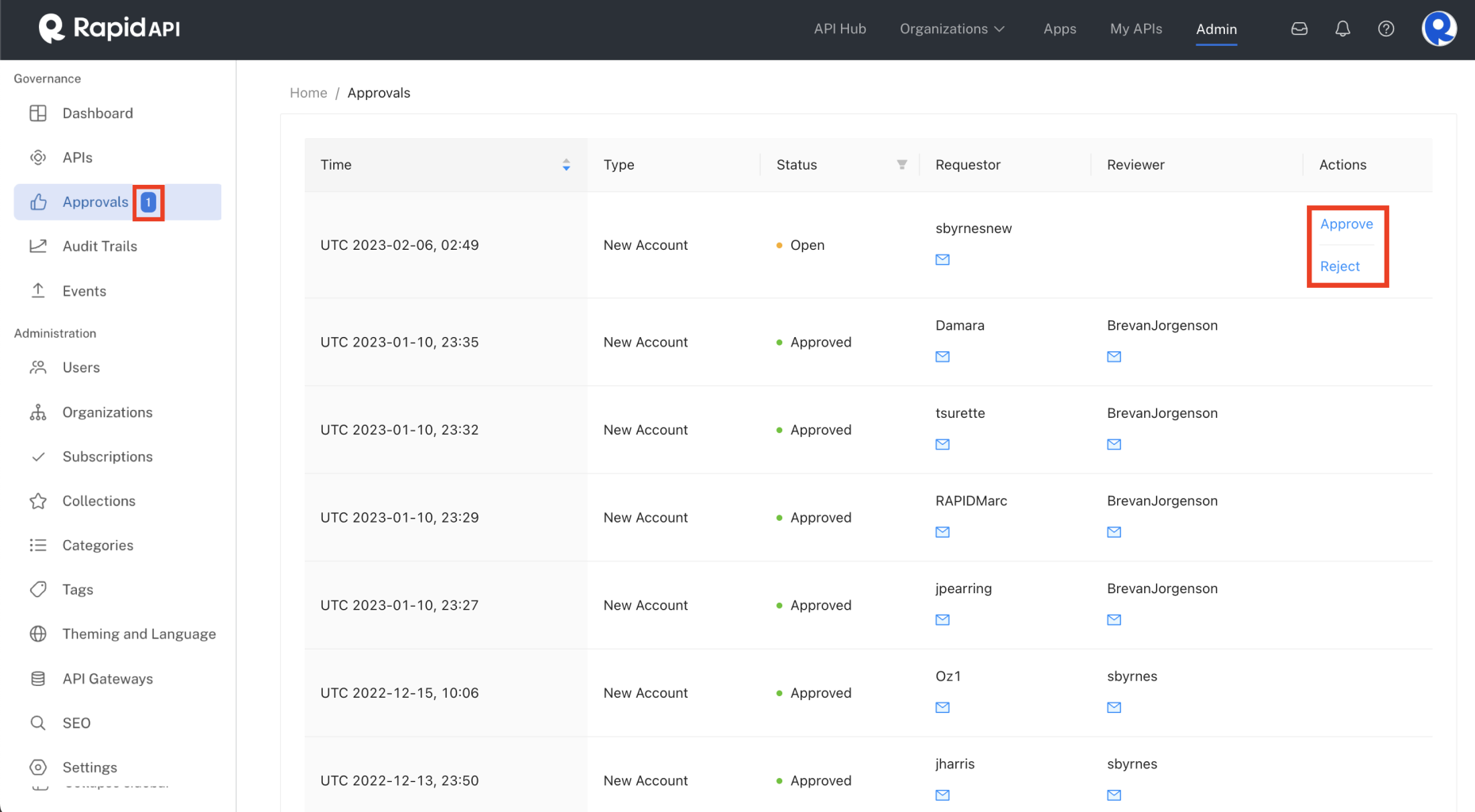Select the Open status of sbyrnesnew row

[x=800, y=245]
